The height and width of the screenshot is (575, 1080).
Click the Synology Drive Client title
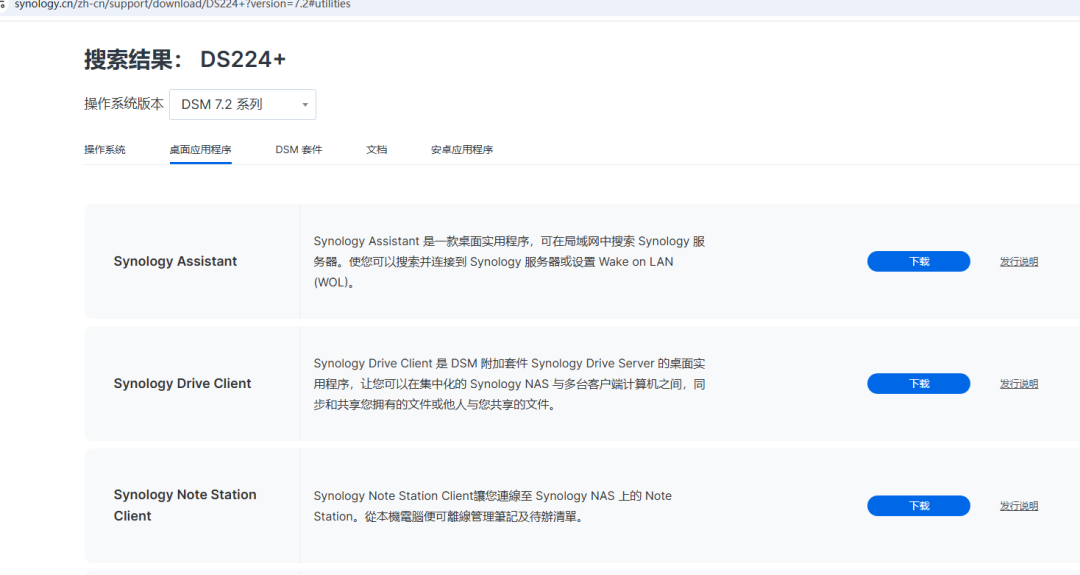tap(182, 384)
